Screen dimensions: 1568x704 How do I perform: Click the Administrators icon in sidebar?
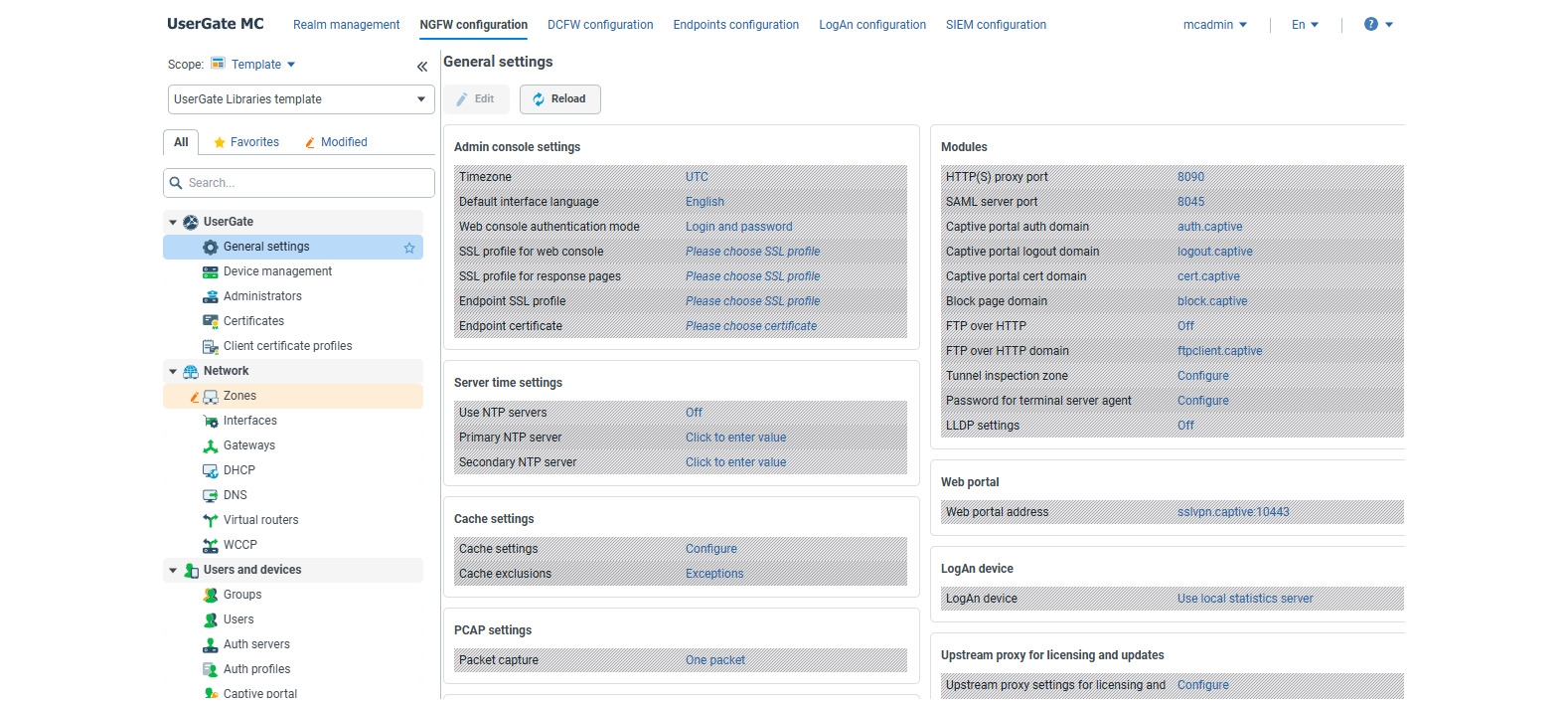click(x=211, y=296)
